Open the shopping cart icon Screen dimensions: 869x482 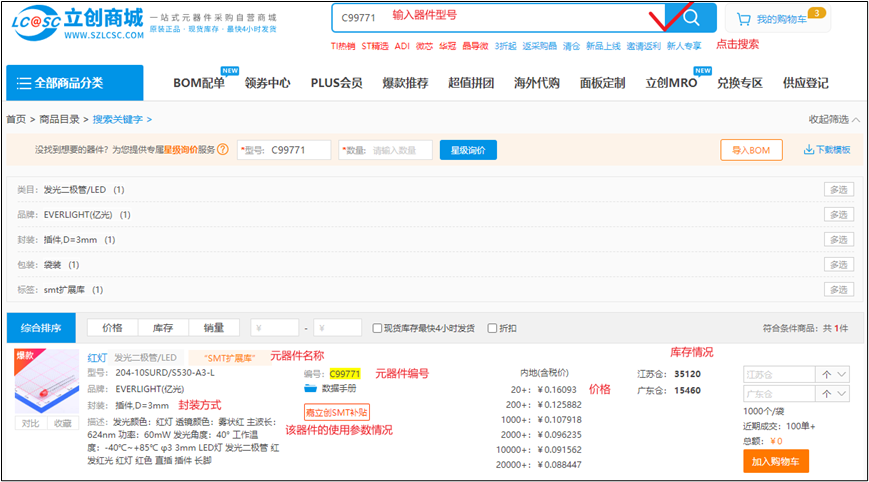click(x=743, y=19)
